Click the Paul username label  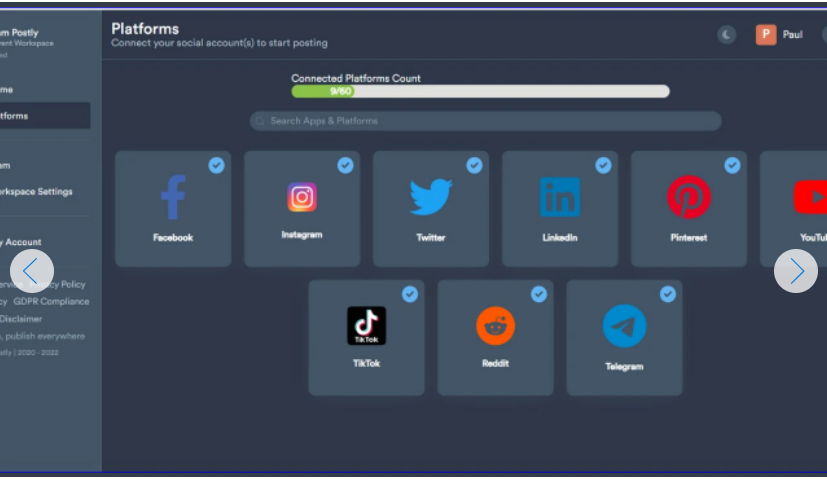(x=792, y=35)
